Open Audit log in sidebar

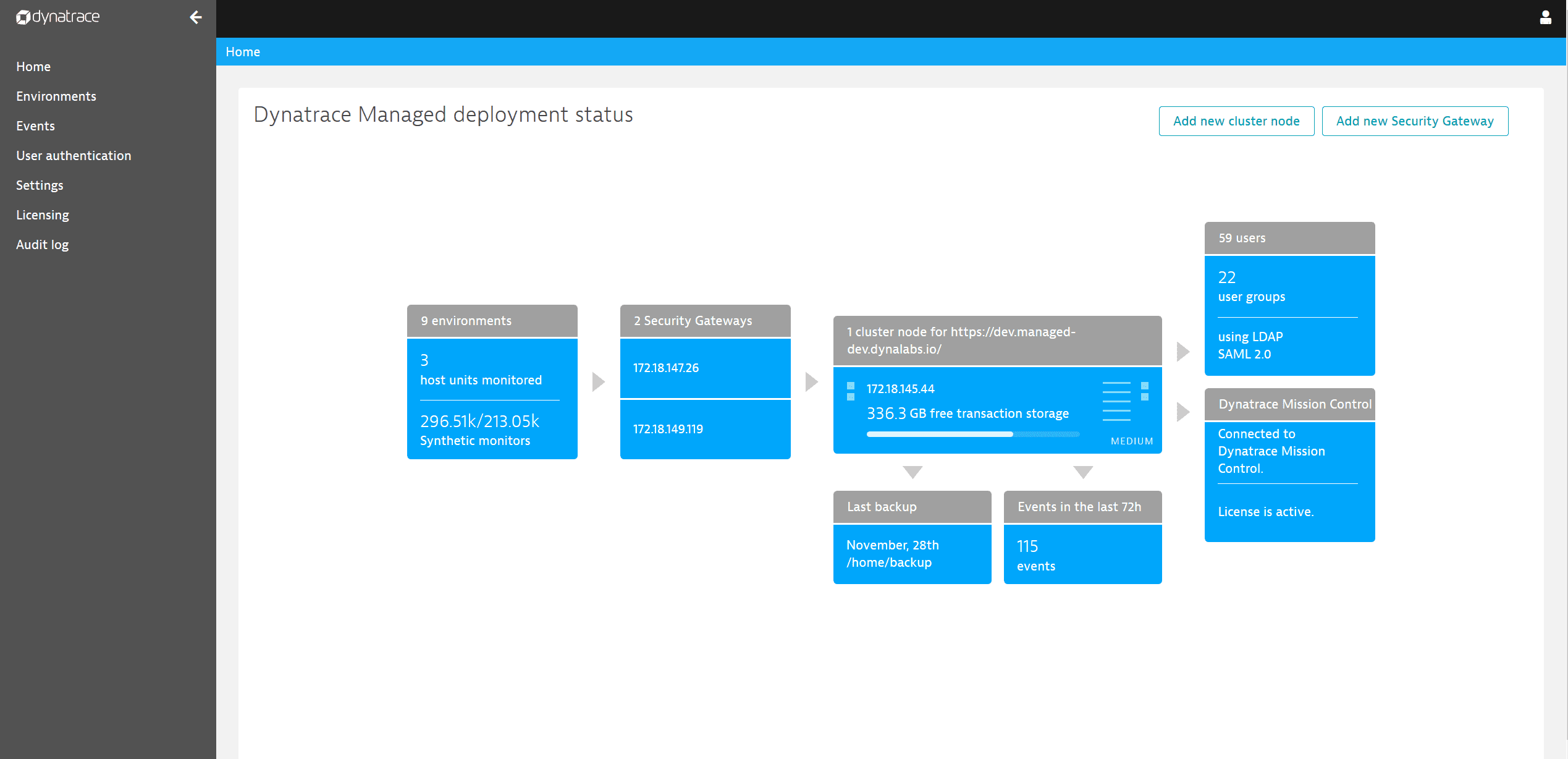point(42,245)
